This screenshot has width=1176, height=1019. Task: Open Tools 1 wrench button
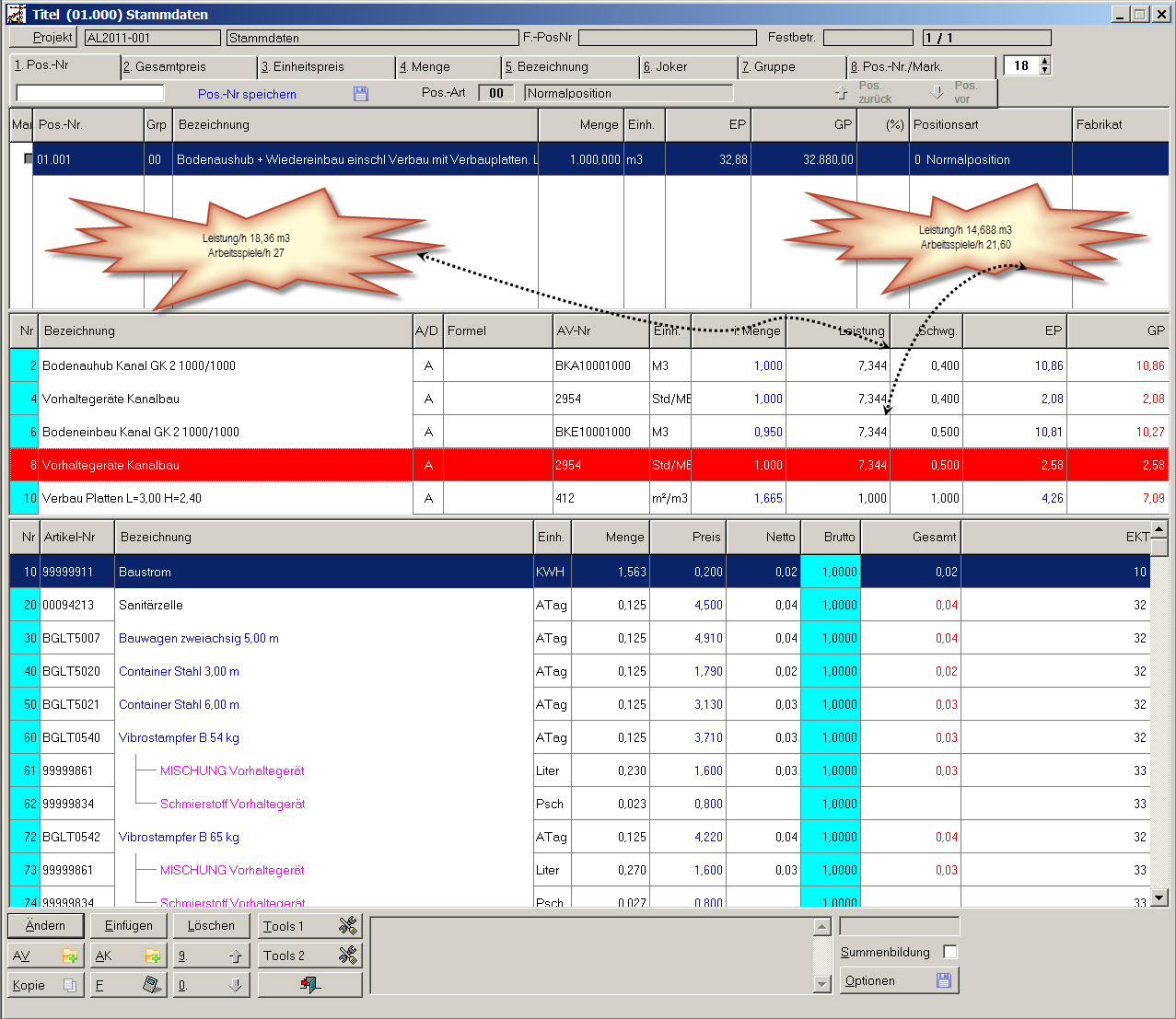click(309, 926)
